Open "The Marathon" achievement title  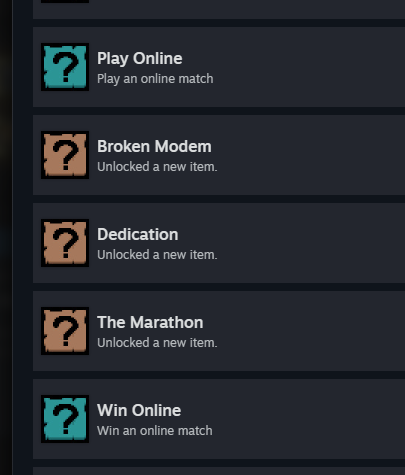pos(150,323)
